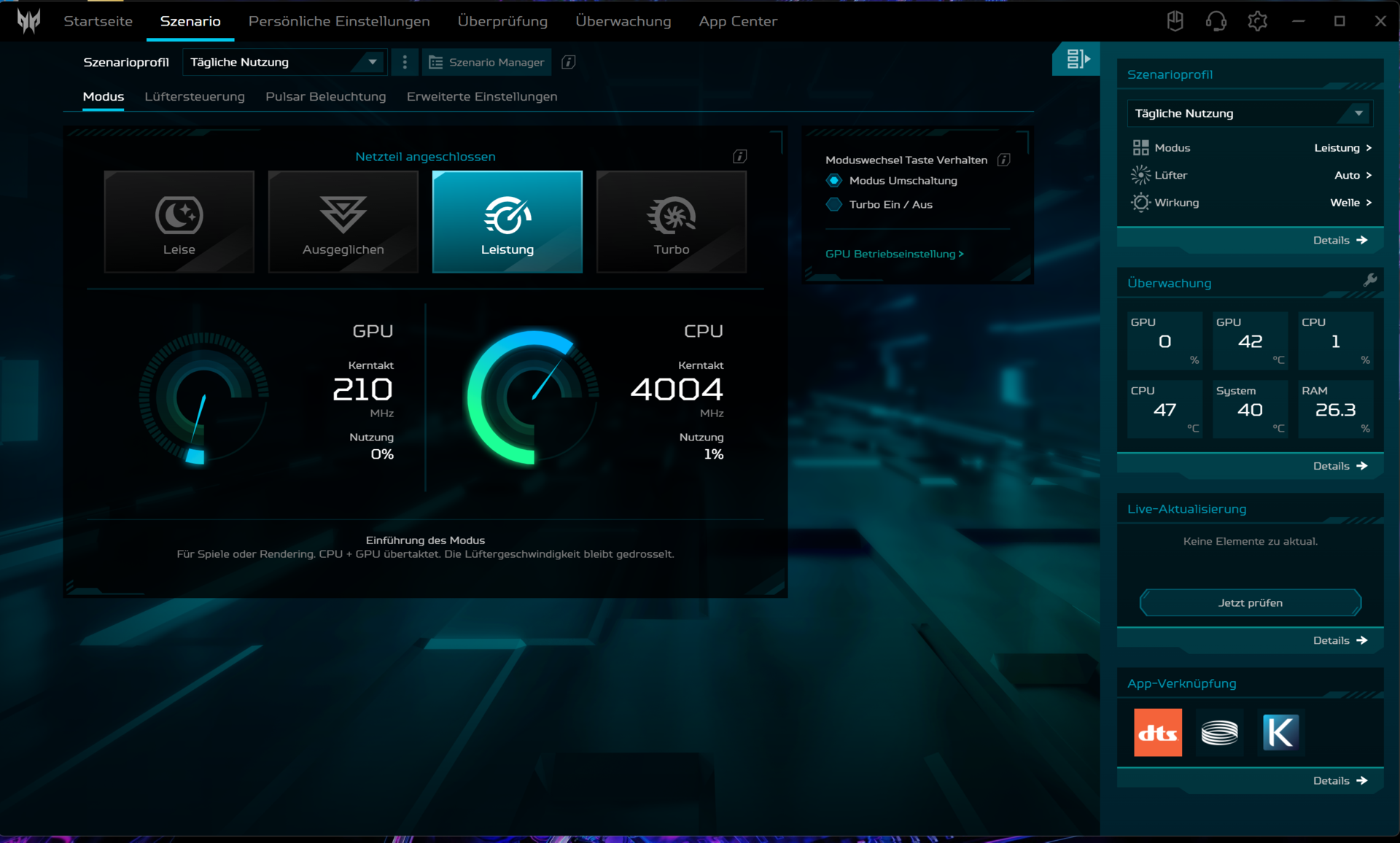1400x843 pixels.
Task: Expand the Lüfter Auto setting
Action: click(x=1353, y=175)
